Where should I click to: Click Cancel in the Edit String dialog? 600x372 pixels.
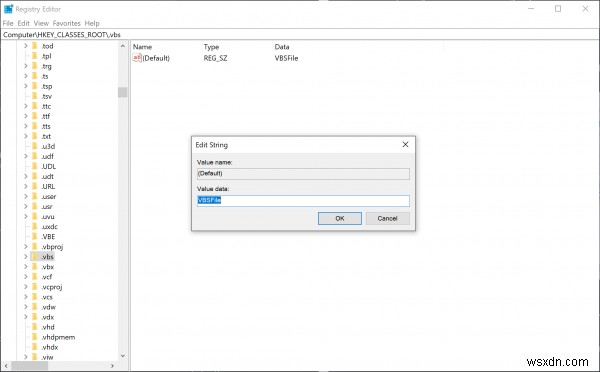(387, 218)
